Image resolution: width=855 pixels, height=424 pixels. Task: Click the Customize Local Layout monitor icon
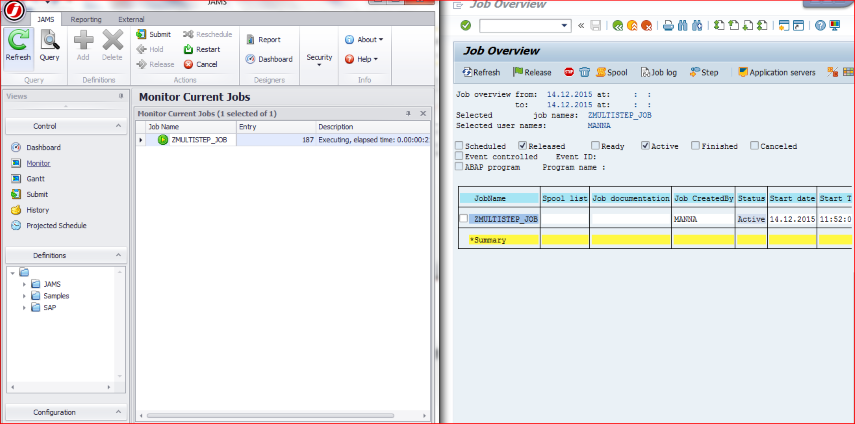834,25
